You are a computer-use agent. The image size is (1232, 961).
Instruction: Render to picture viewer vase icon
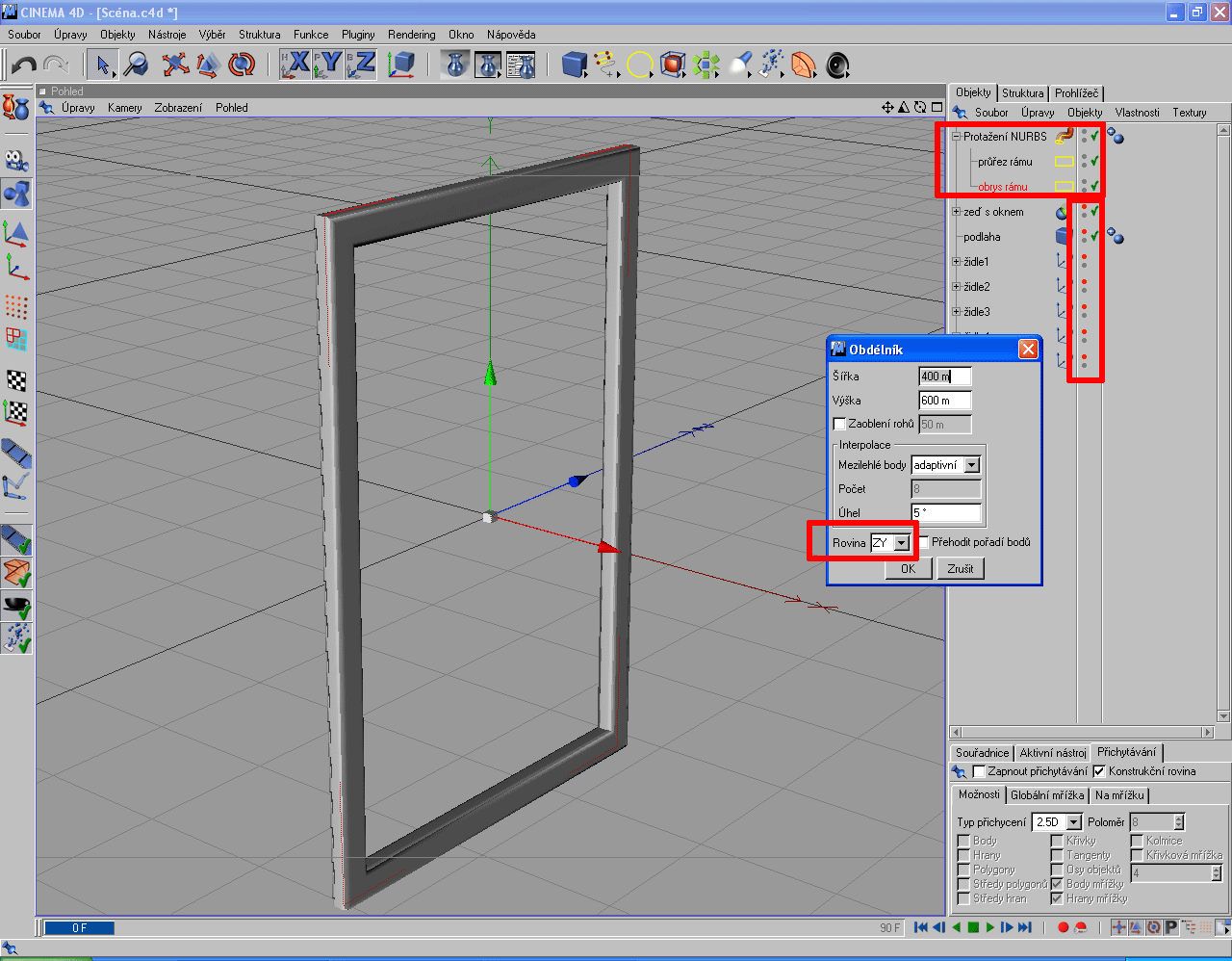click(x=488, y=65)
